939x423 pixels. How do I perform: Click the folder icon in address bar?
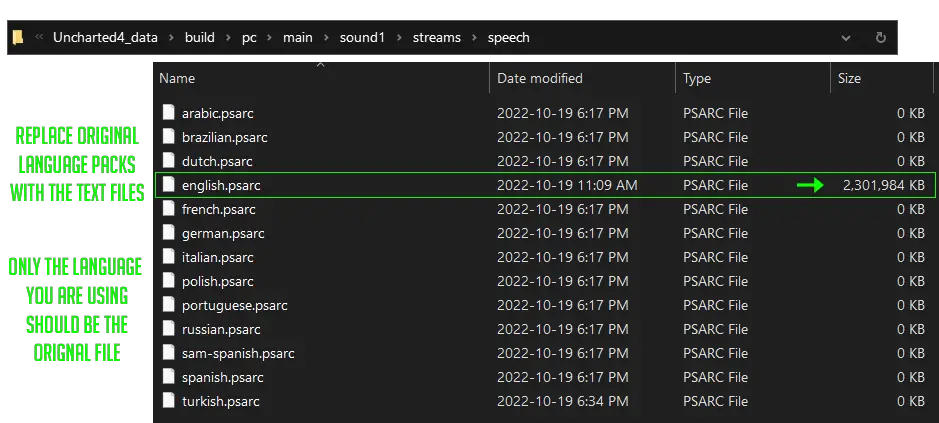[x=18, y=37]
